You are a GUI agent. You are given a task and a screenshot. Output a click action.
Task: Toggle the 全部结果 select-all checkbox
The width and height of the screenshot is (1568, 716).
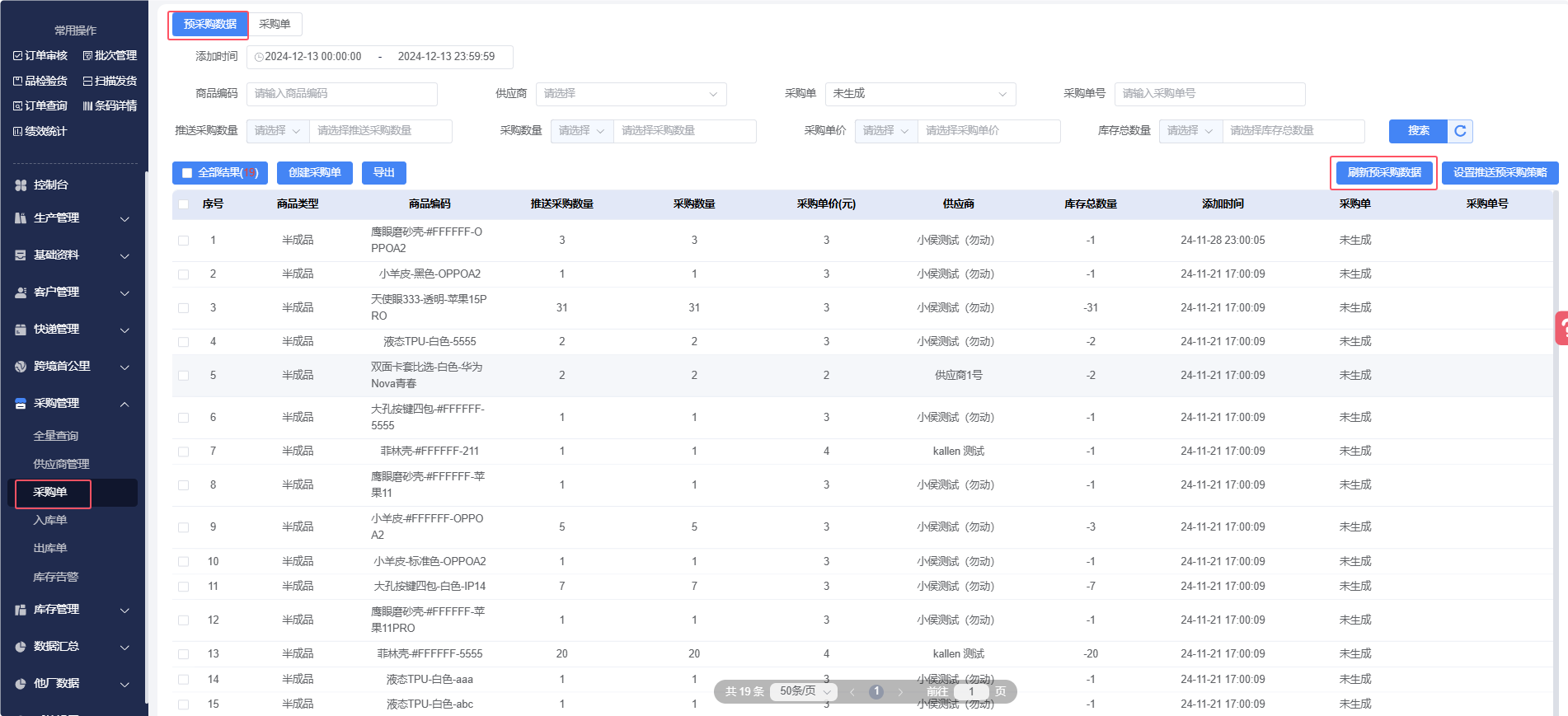187,173
